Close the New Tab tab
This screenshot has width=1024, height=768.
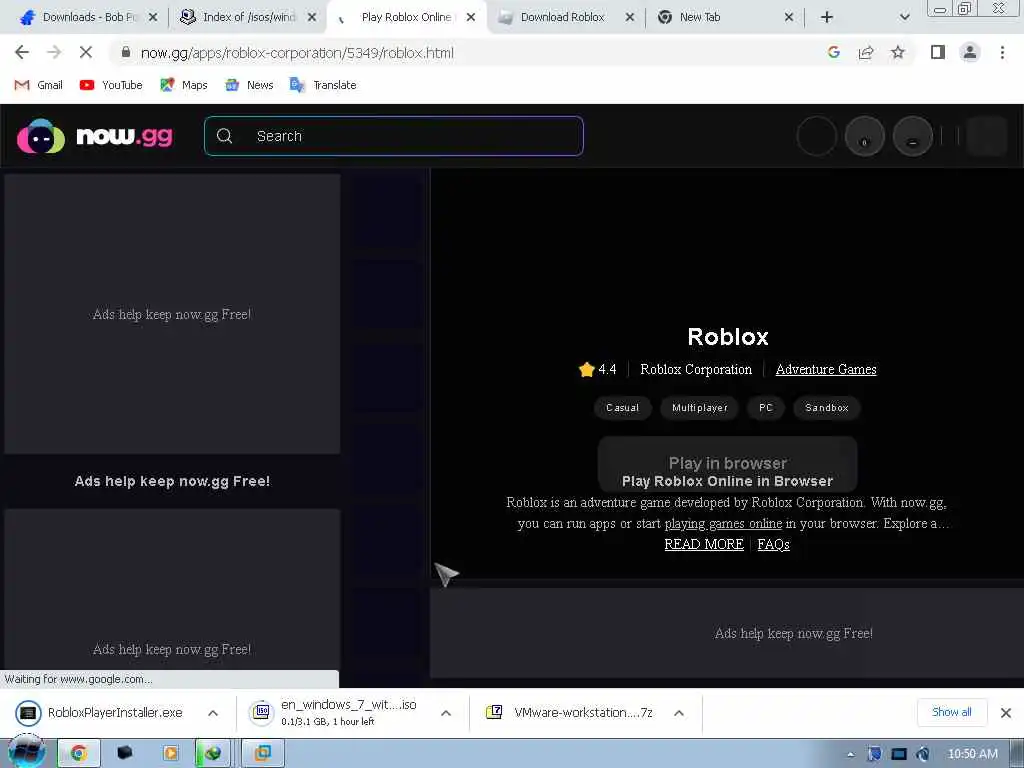click(x=789, y=17)
